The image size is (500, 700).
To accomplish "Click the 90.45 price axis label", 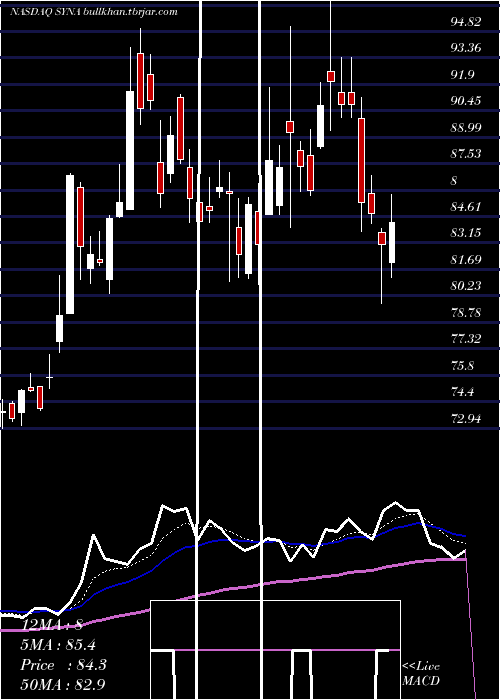I will 466,100.
